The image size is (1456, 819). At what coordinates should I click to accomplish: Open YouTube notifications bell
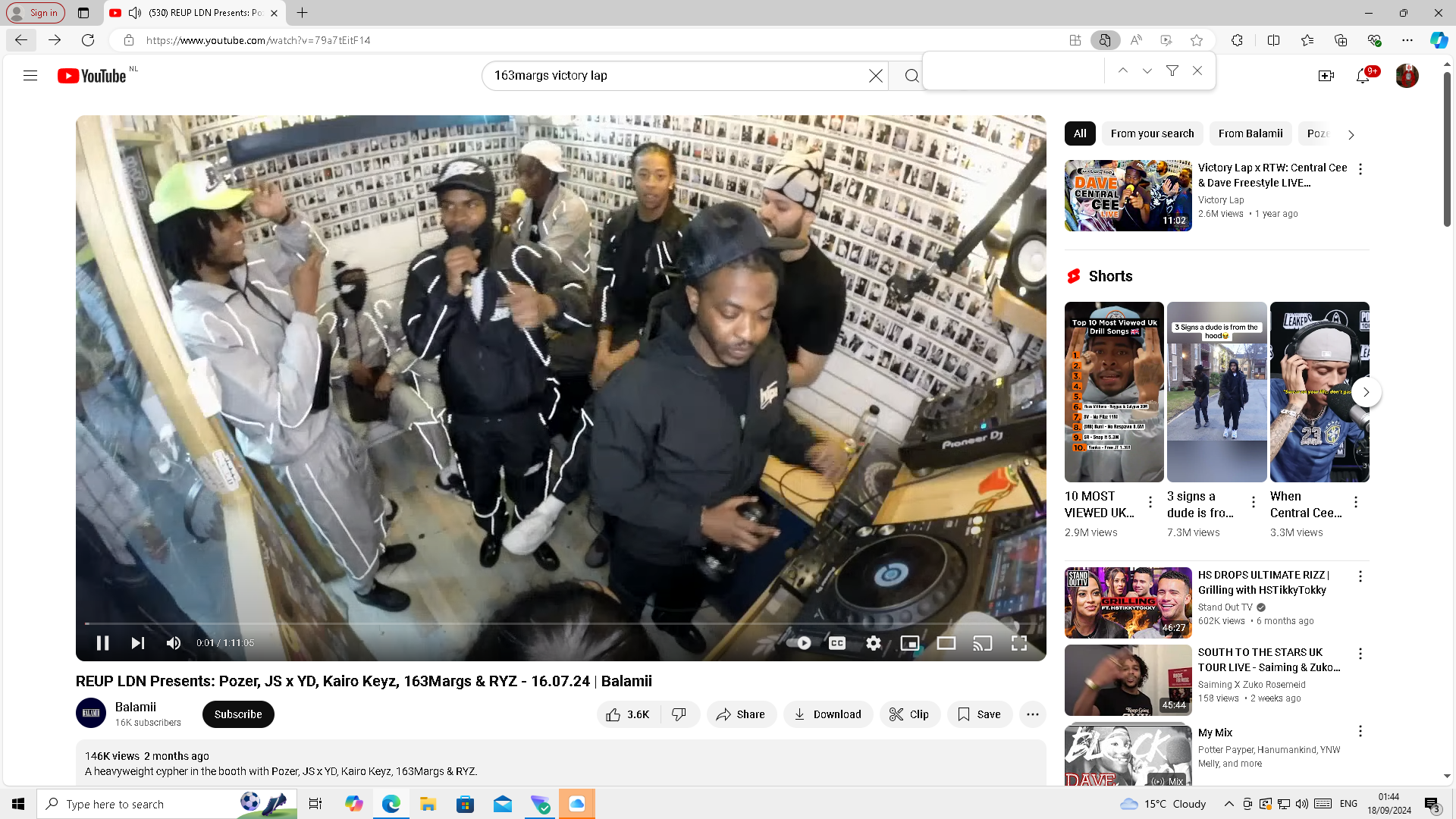tap(1363, 76)
